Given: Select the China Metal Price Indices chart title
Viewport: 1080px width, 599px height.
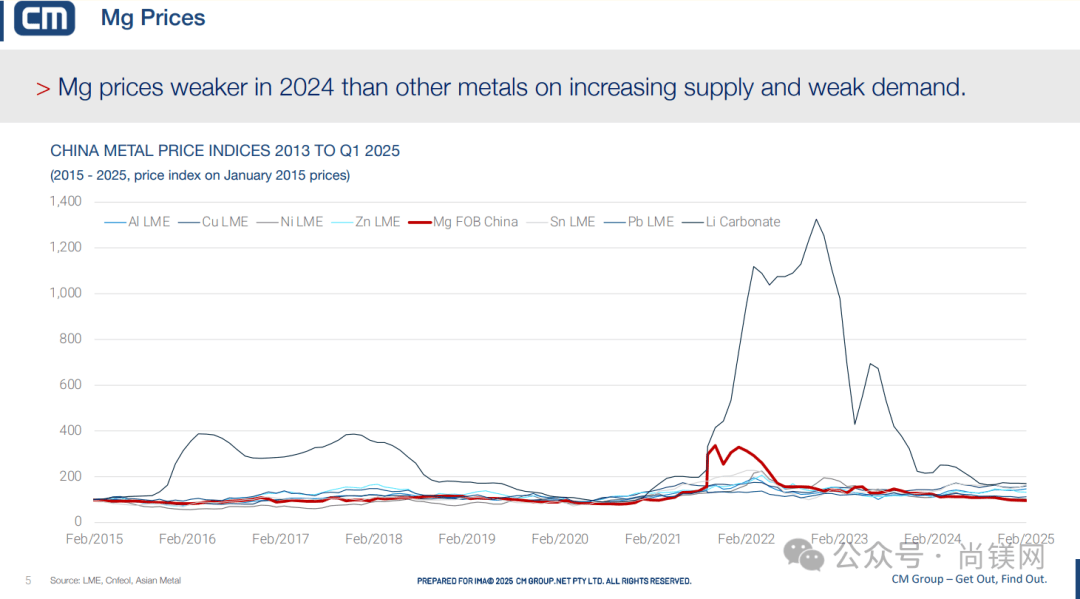Looking at the screenshot, I should click(x=225, y=151).
